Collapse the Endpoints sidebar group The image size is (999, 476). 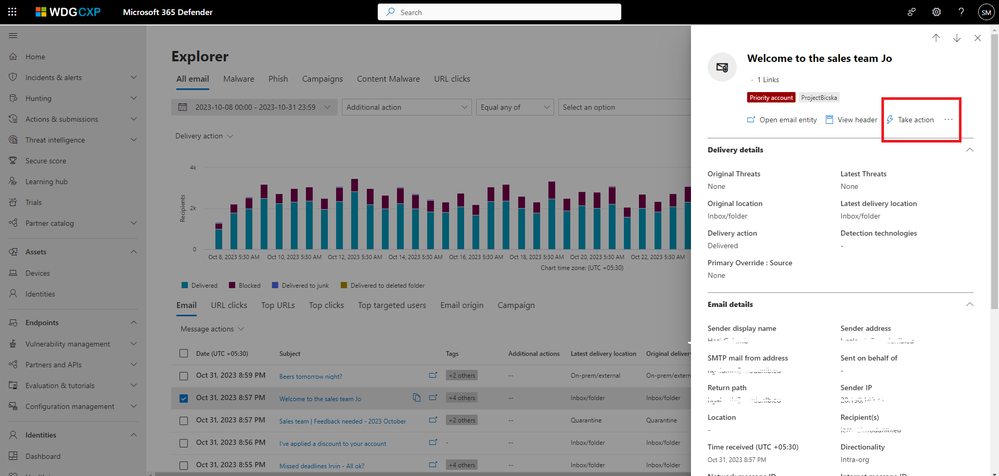[x=134, y=322]
